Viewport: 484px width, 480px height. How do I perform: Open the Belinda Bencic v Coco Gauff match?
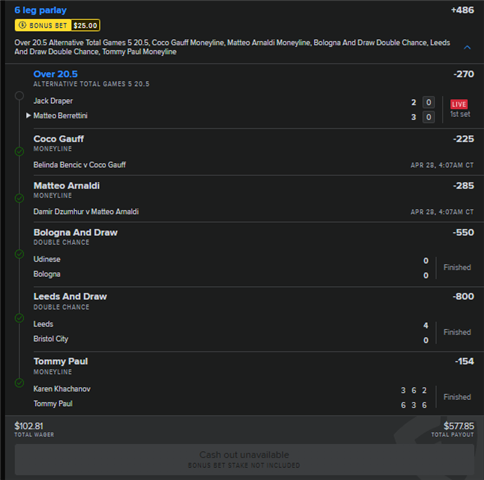click(x=79, y=165)
